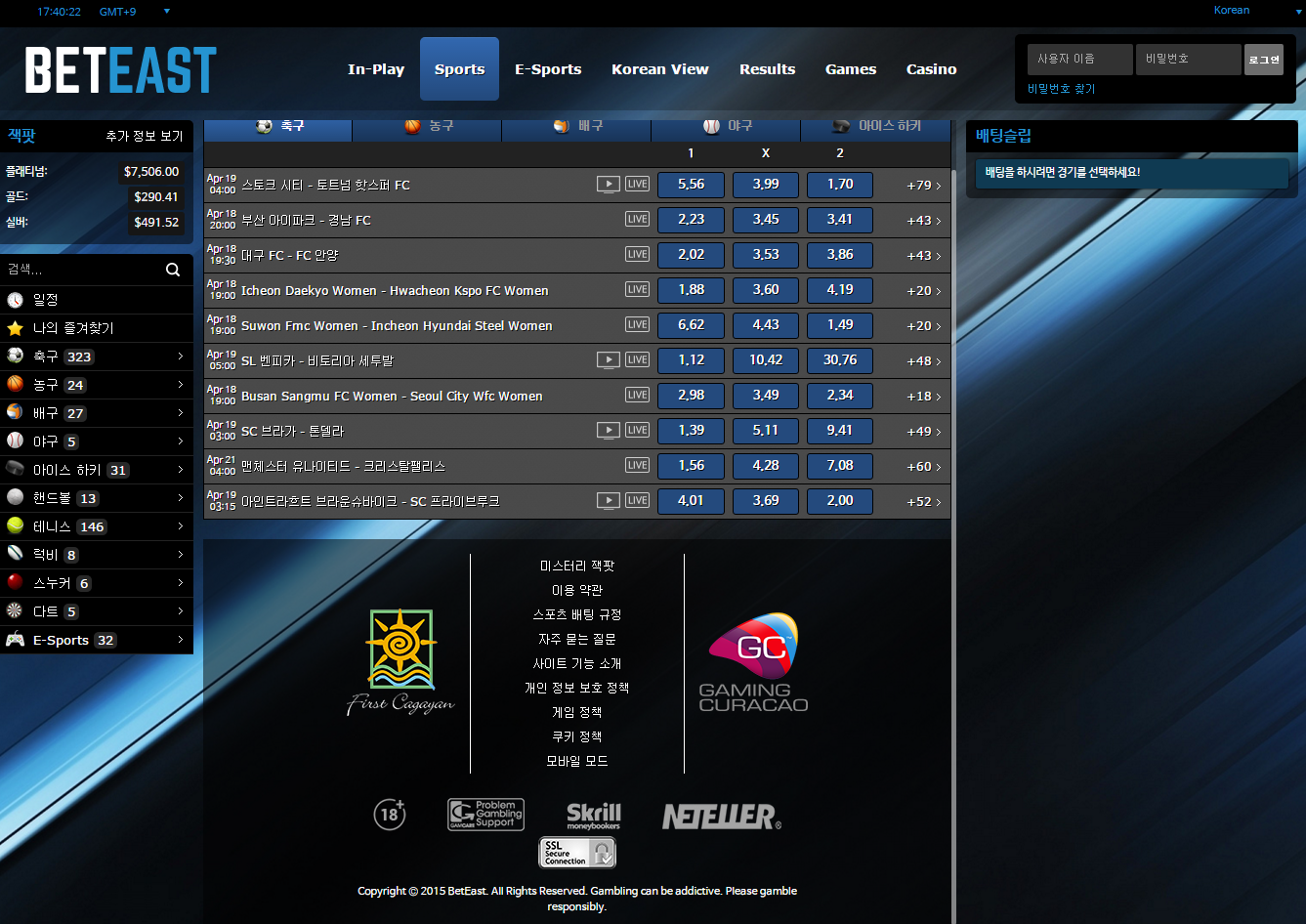The width and height of the screenshot is (1306, 924).
Task: Play video for 아인트라흐트 브라운슈바이크 match
Action: (609, 500)
